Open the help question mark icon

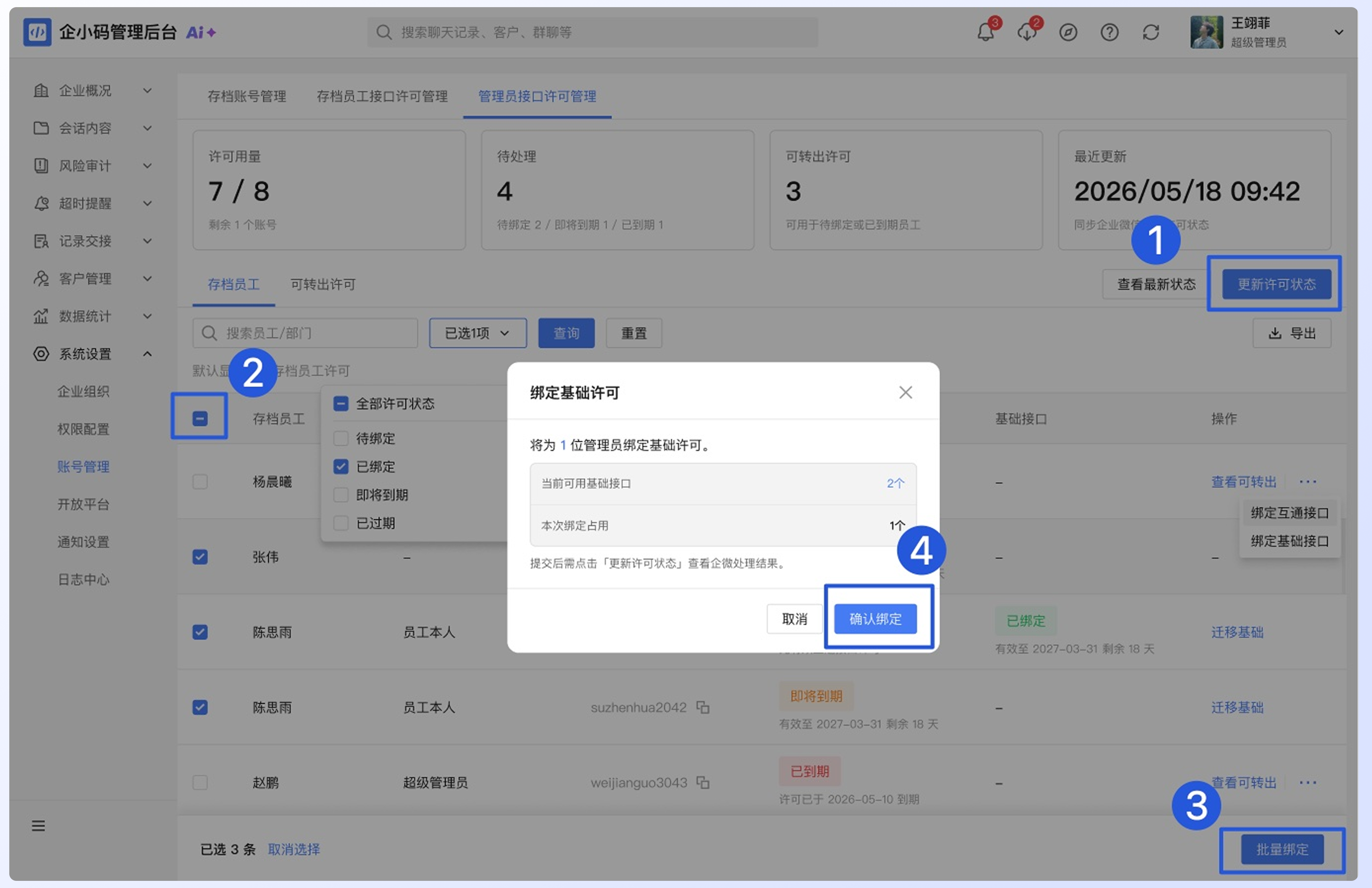tap(1109, 32)
